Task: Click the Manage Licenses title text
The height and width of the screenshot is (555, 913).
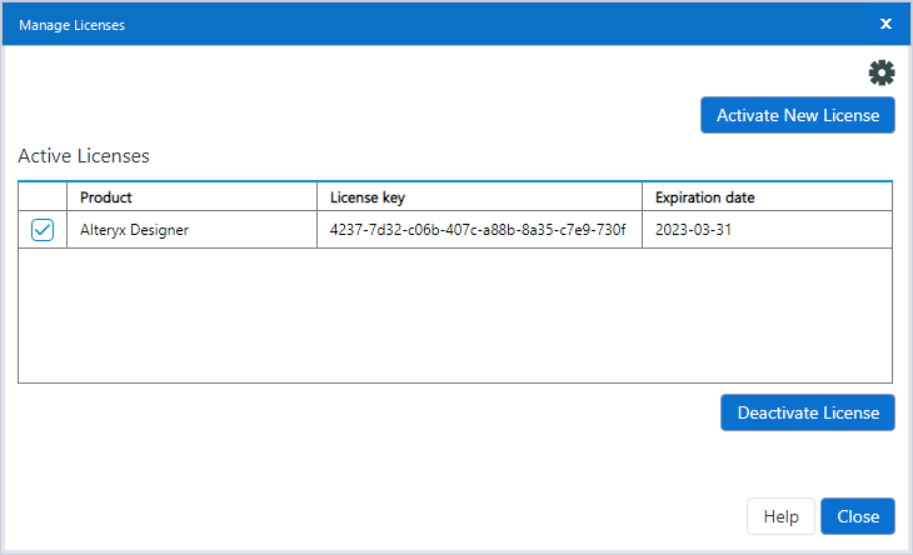Action: [x=72, y=25]
